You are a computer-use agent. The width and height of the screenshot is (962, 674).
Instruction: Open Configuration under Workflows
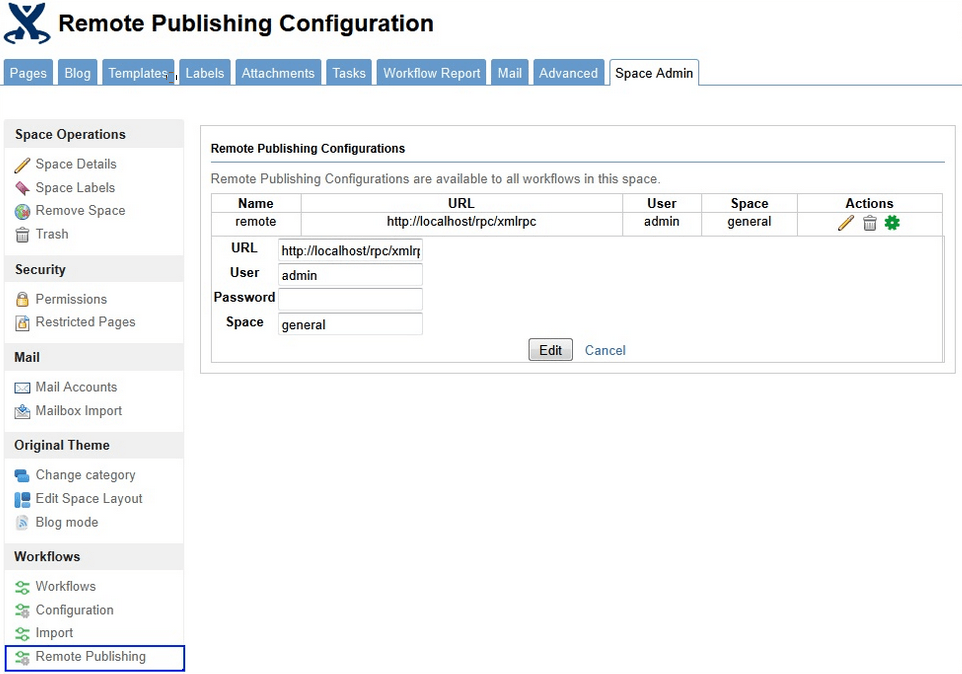point(76,610)
